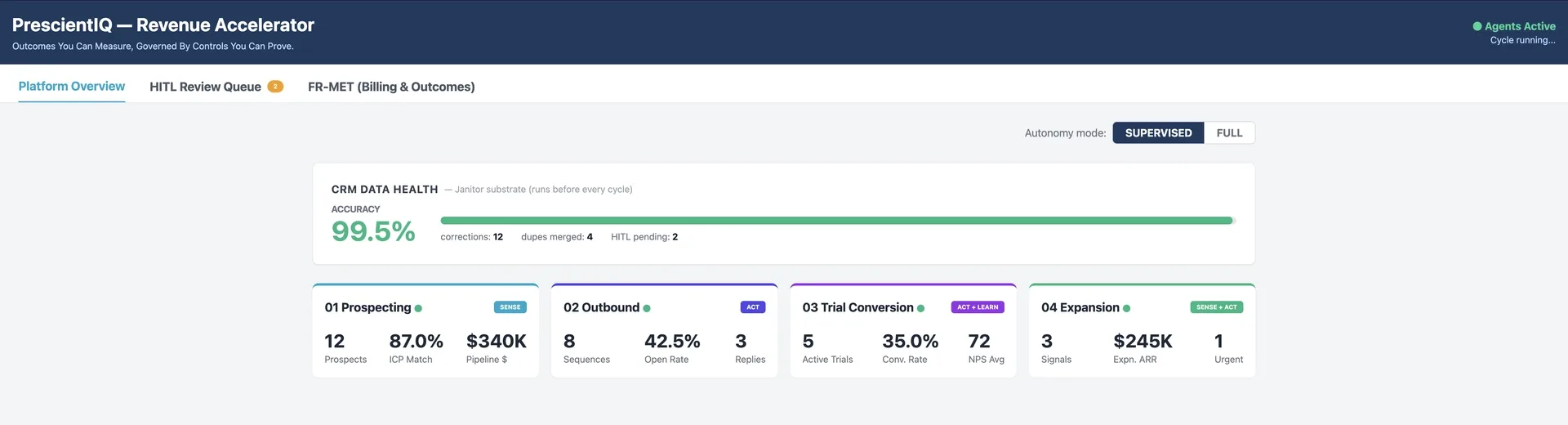Click the 3 Replies metric

pyautogui.click(x=751, y=347)
